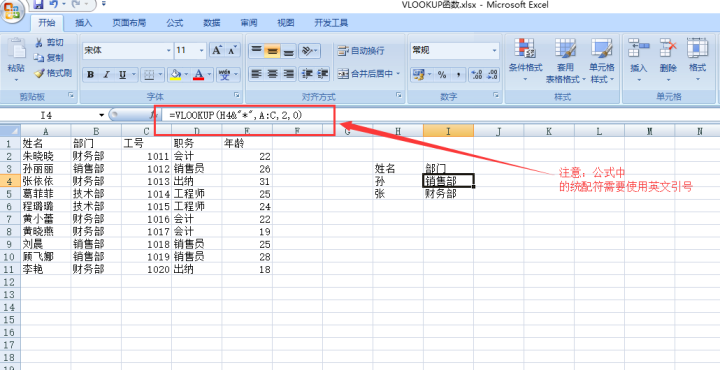Open underline style dropdown arrow
The width and height of the screenshot is (720, 370).
click(134, 74)
